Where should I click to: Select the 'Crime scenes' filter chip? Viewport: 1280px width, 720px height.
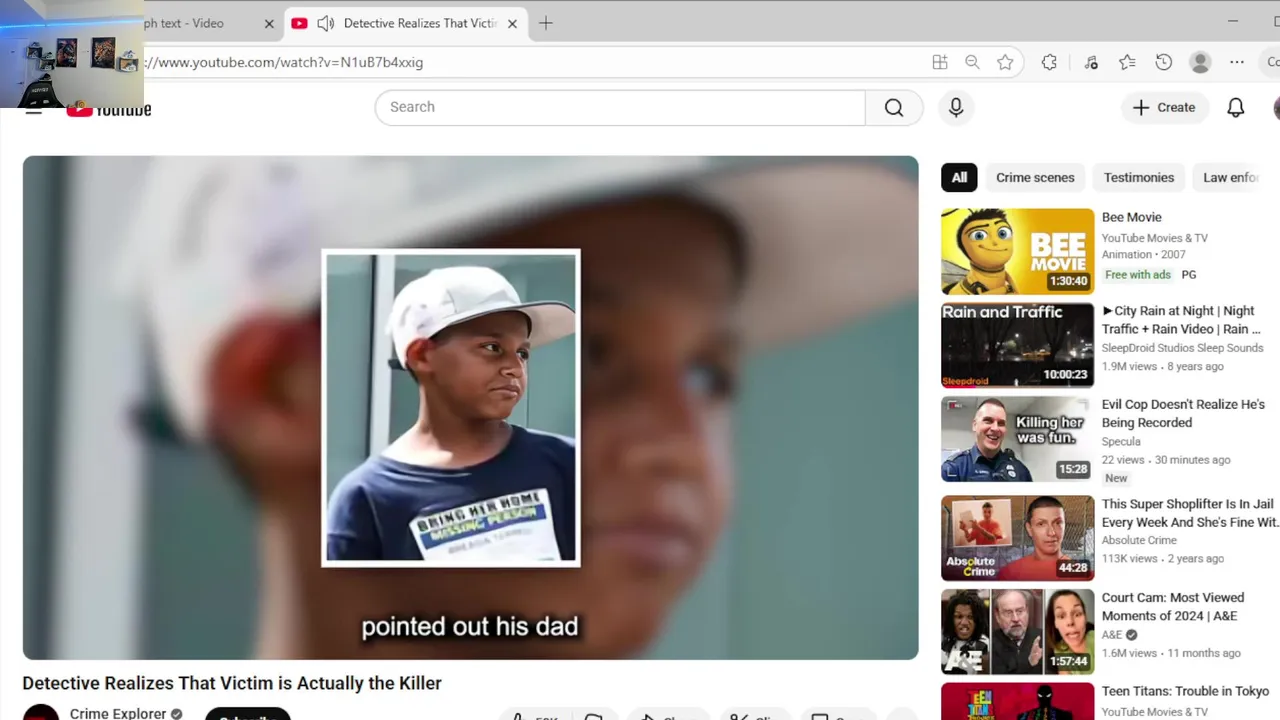click(x=1035, y=177)
